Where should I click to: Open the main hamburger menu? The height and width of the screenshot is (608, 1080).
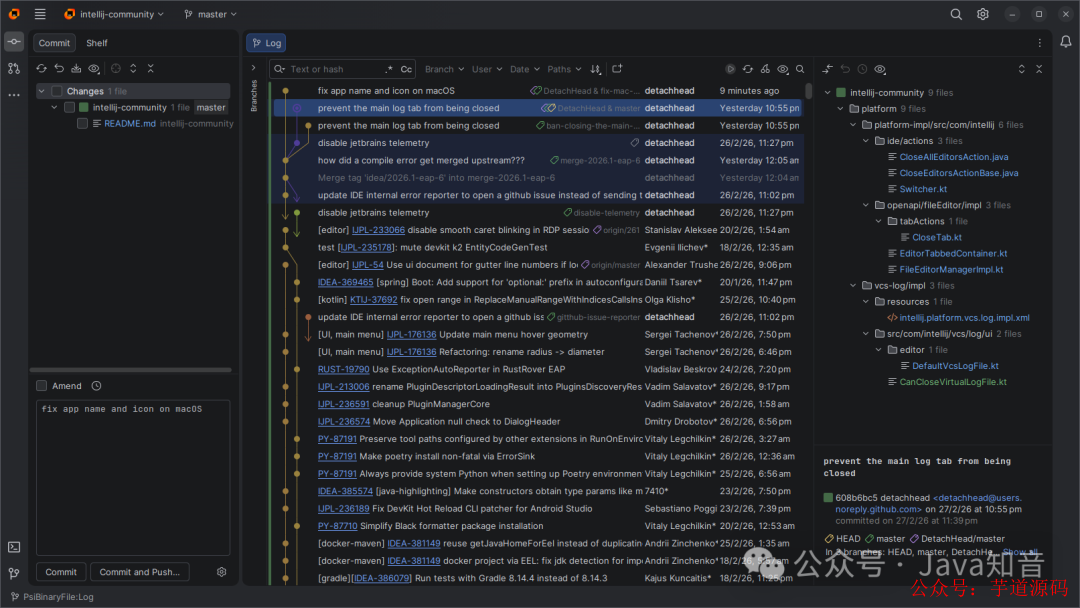click(40, 14)
